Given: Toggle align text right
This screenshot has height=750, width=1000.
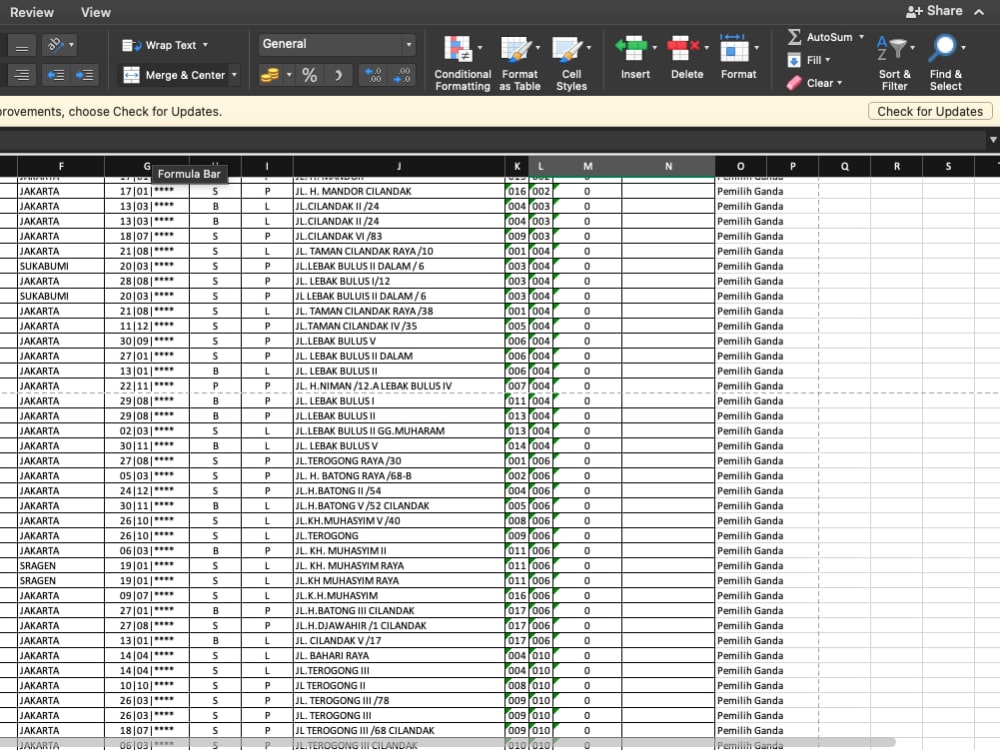Looking at the screenshot, I should (x=22, y=76).
